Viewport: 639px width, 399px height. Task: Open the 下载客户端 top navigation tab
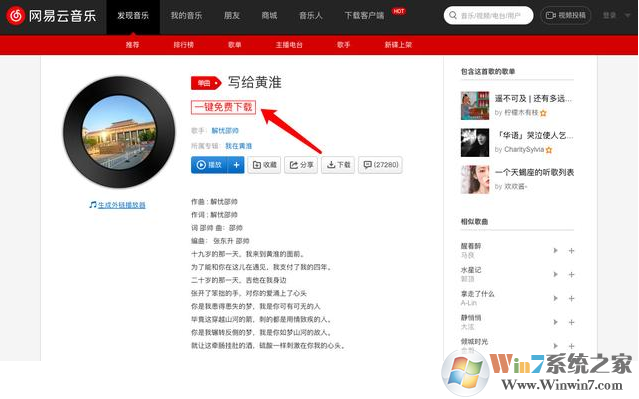coord(364,16)
